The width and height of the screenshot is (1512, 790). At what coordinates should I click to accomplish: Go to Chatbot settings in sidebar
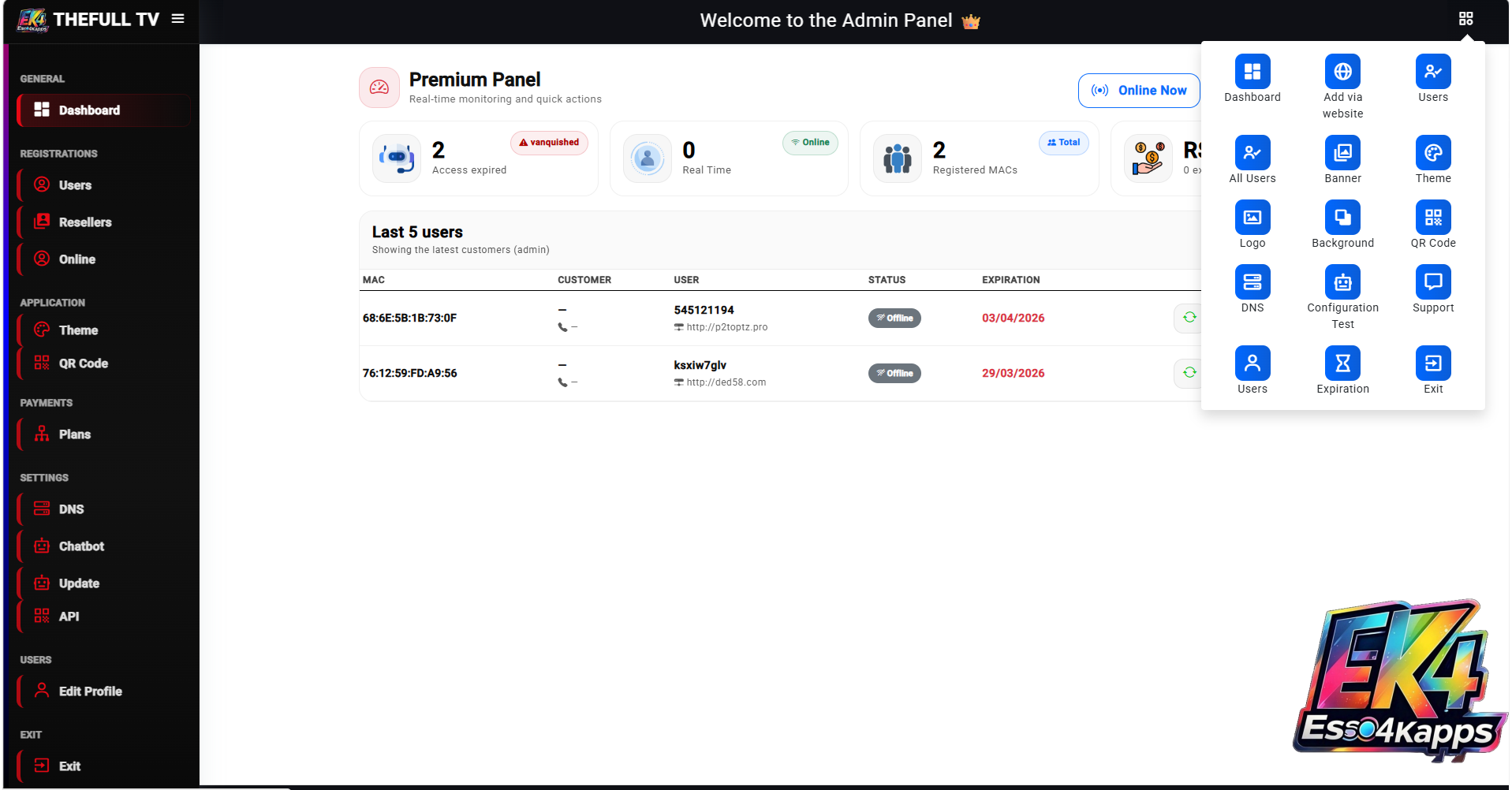(x=81, y=546)
